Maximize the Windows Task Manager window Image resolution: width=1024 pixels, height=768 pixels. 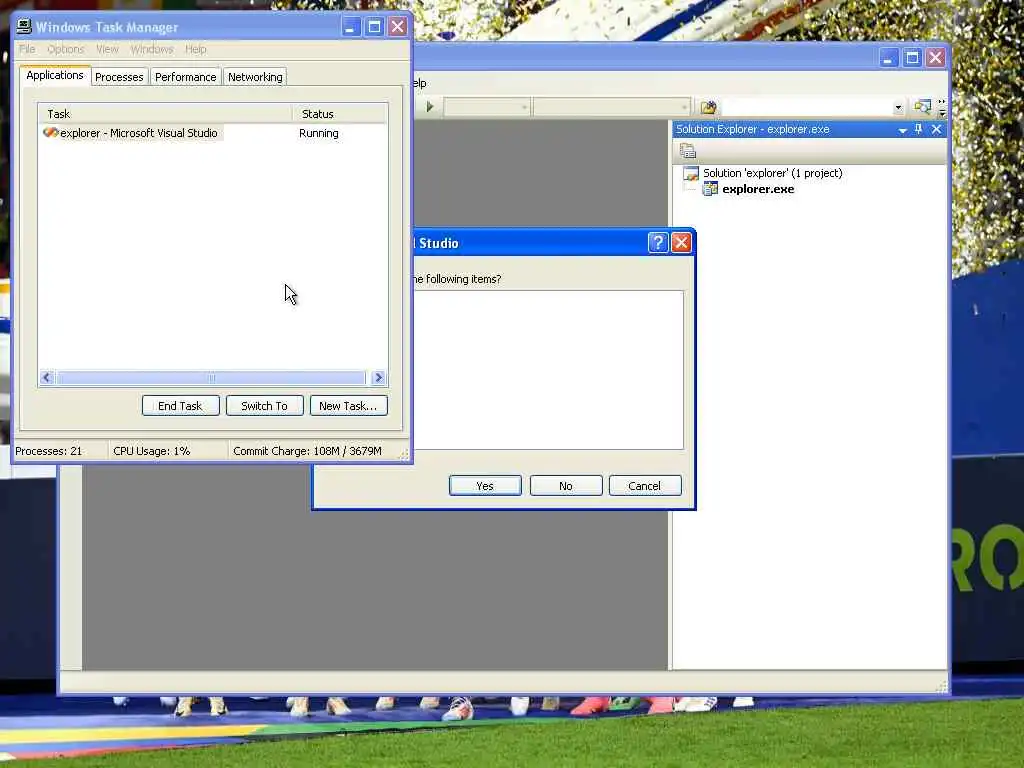point(374,27)
